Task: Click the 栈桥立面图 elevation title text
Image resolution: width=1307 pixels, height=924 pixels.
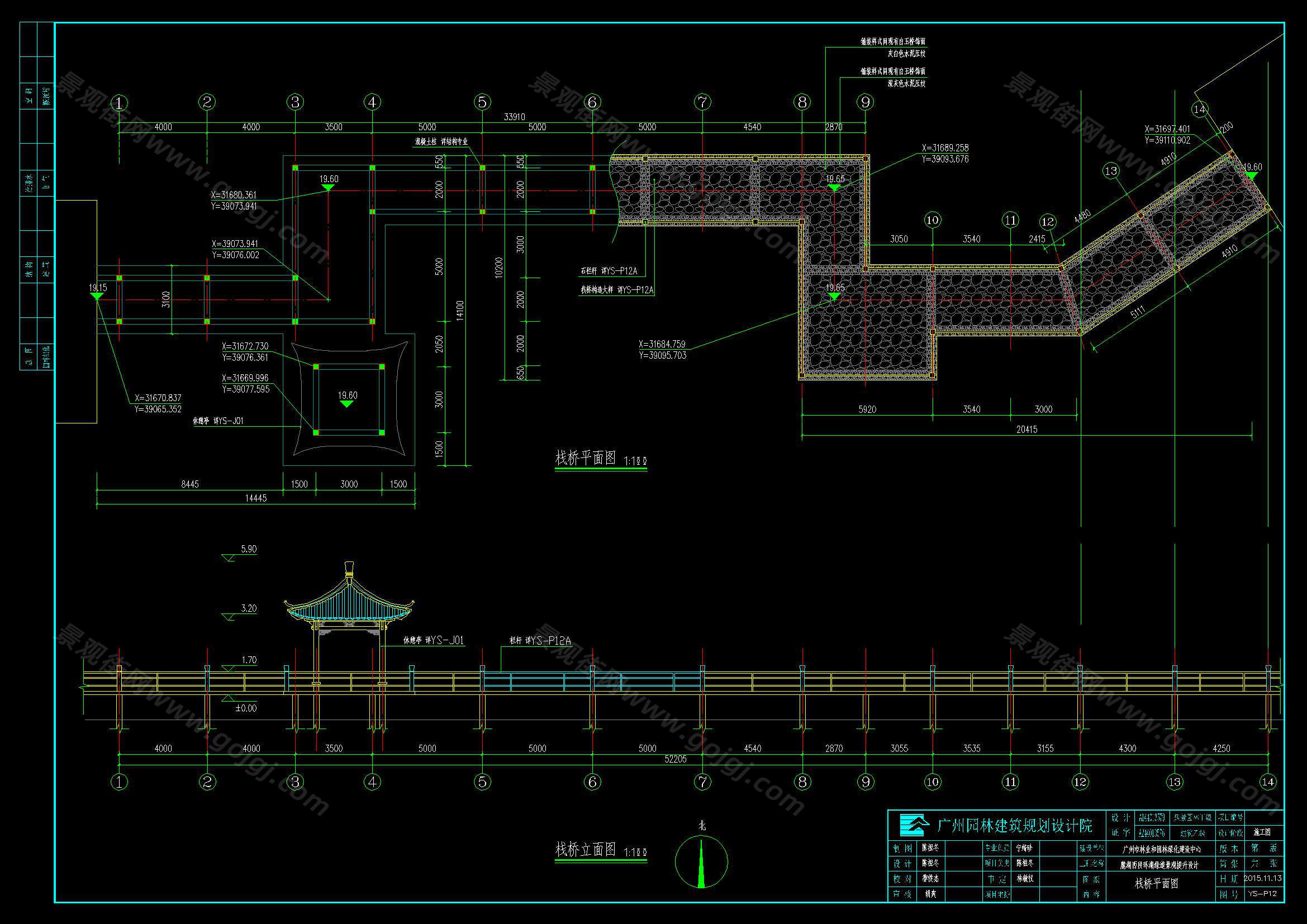Action: [585, 850]
